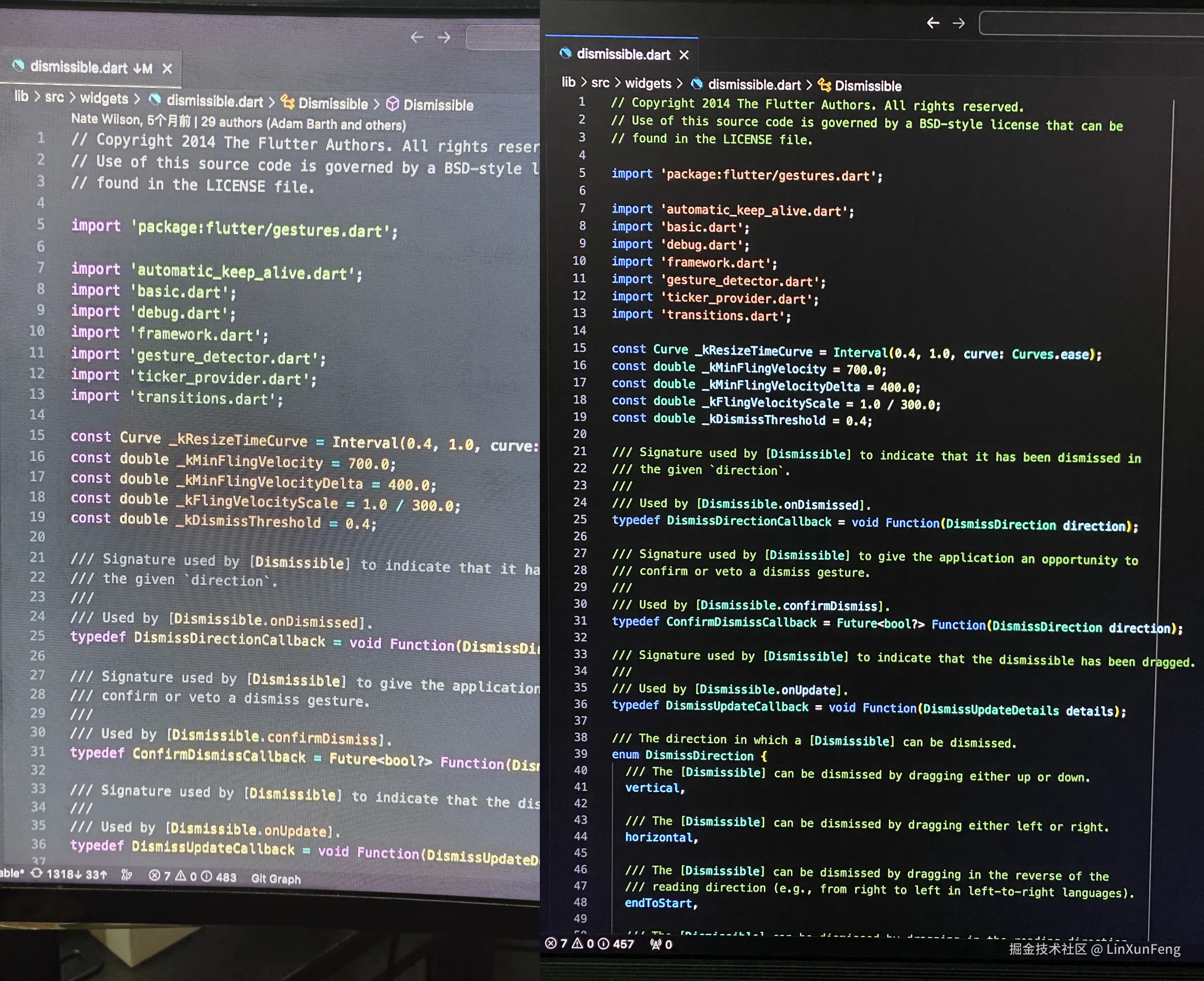Image resolution: width=1204 pixels, height=981 pixels.
Task: Close the right window's dismissible.dart tab
Action: click(x=684, y=55)
